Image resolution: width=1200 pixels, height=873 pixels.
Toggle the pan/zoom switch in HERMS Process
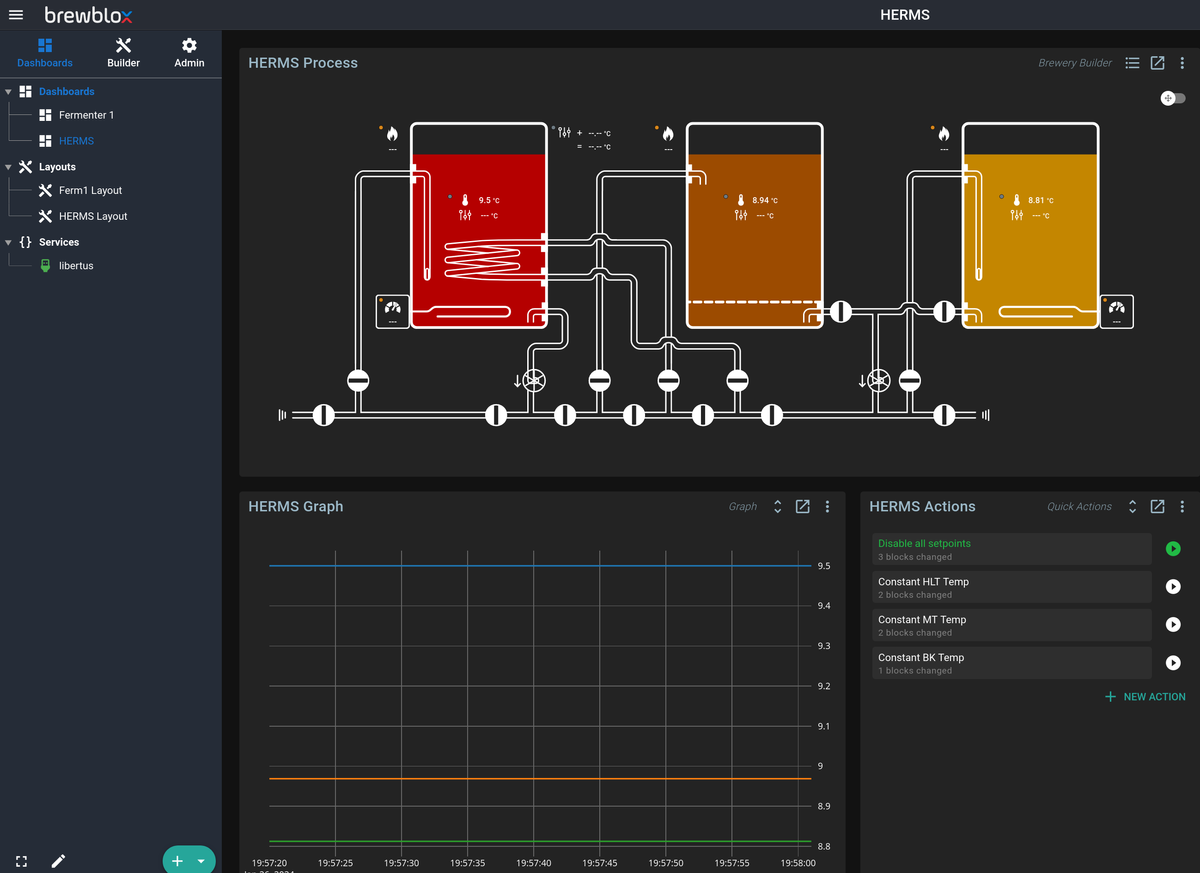[1173, 98]
